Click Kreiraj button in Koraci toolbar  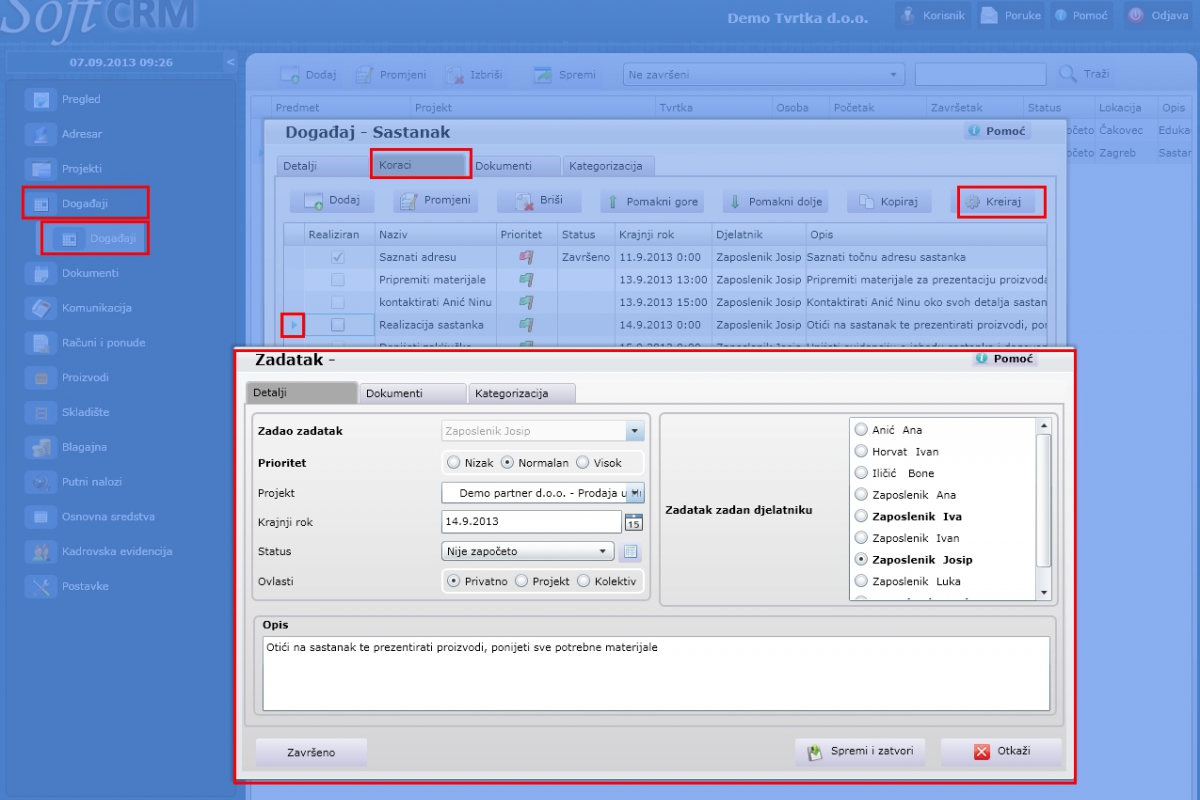(x=1002, y=202)
